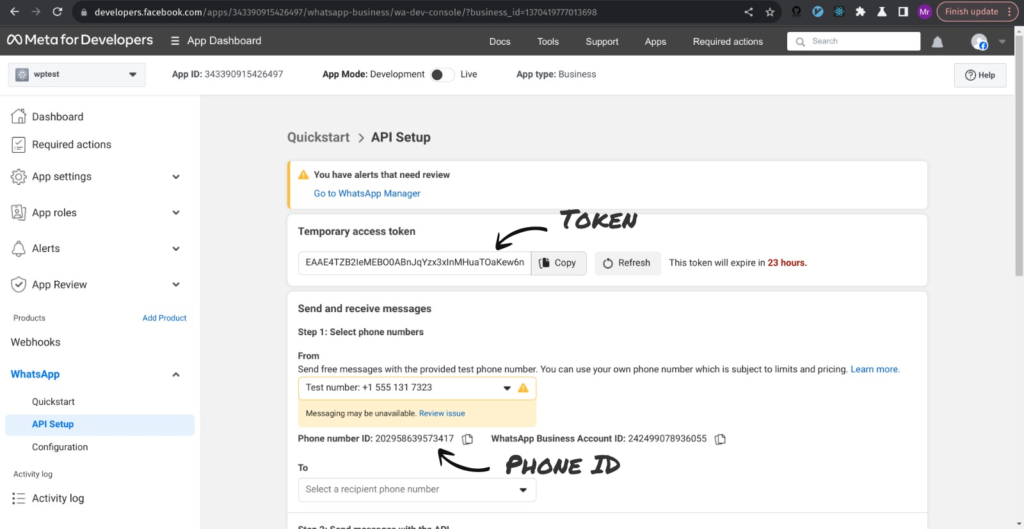Expand the Alerts section chevron

coord(176,249)
